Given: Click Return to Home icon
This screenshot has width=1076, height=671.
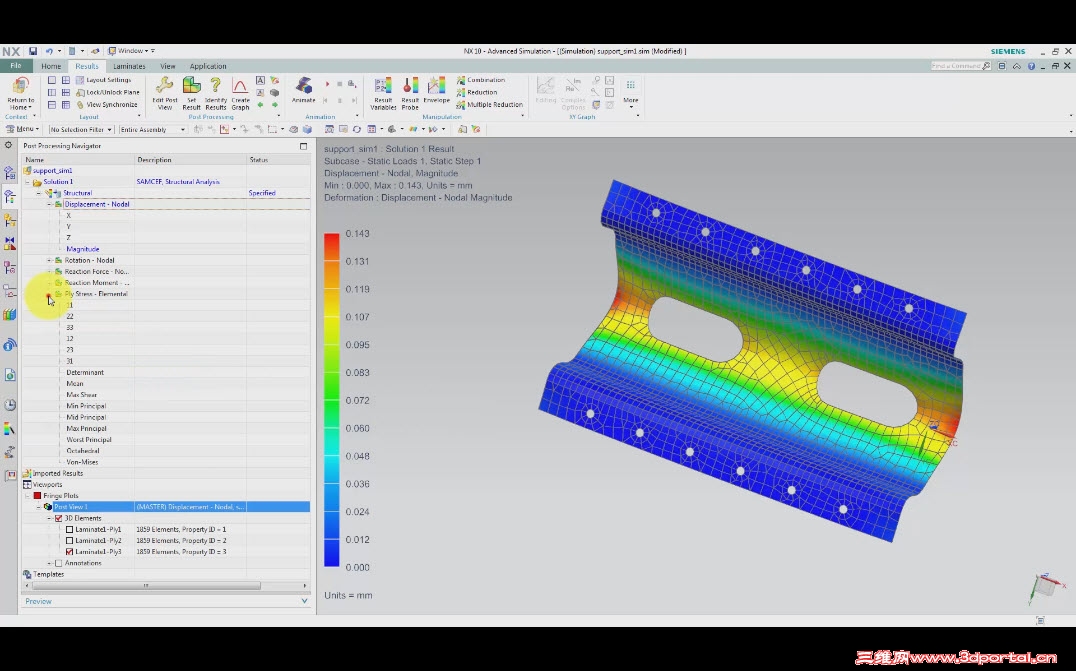Looking at the screenshot, I should [x=21, y=93].
